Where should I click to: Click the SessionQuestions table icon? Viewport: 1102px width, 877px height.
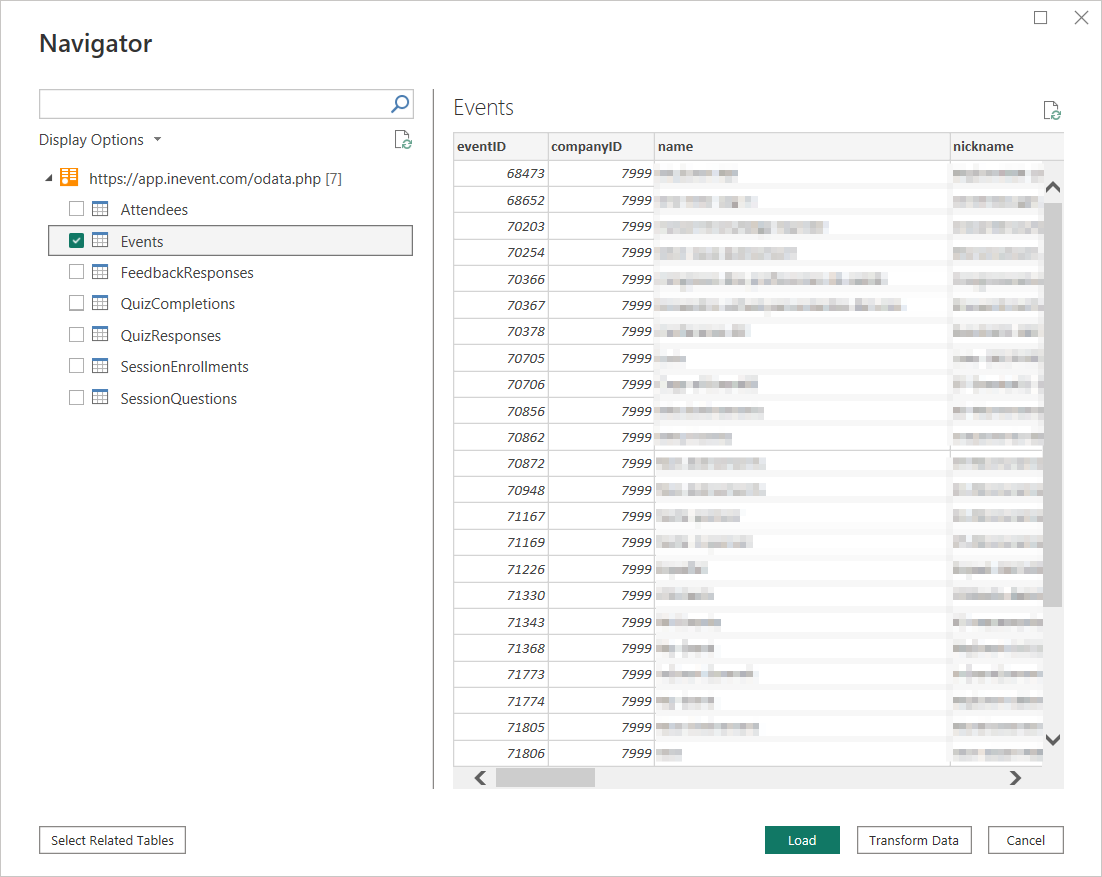100,398
